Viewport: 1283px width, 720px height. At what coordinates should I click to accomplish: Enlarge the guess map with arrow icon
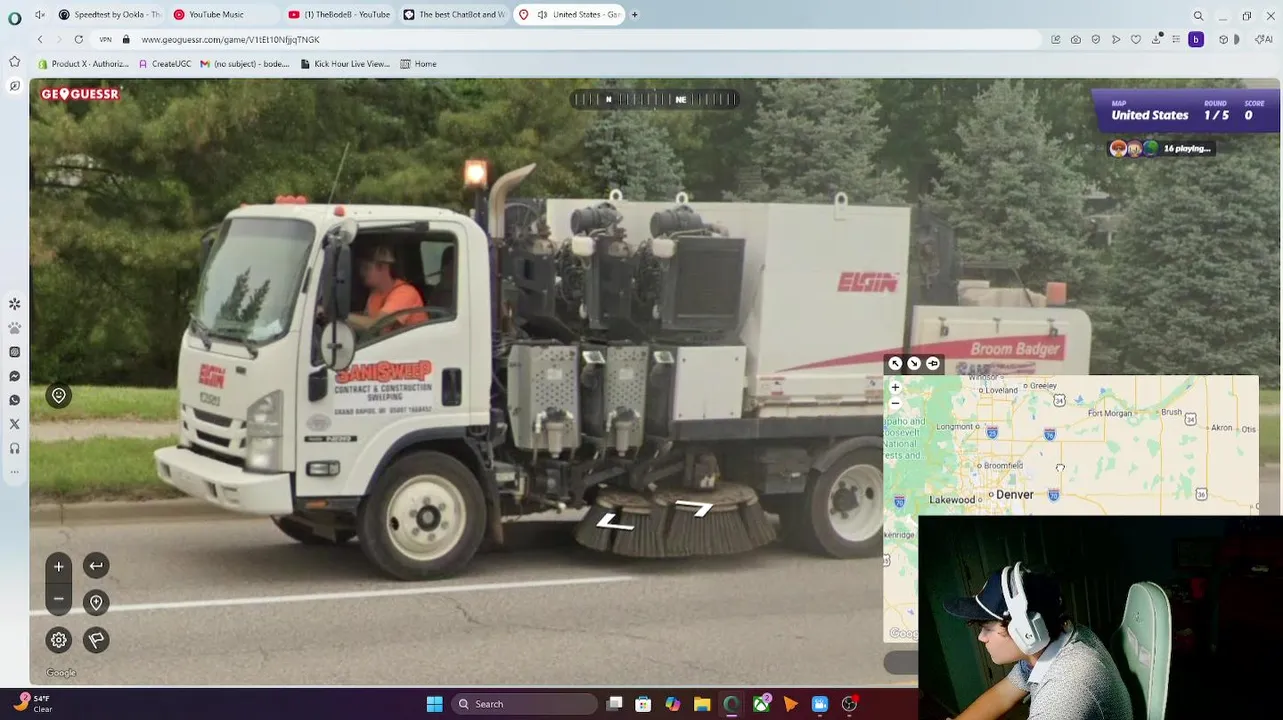pyautogui.click(x=896, y=364)
